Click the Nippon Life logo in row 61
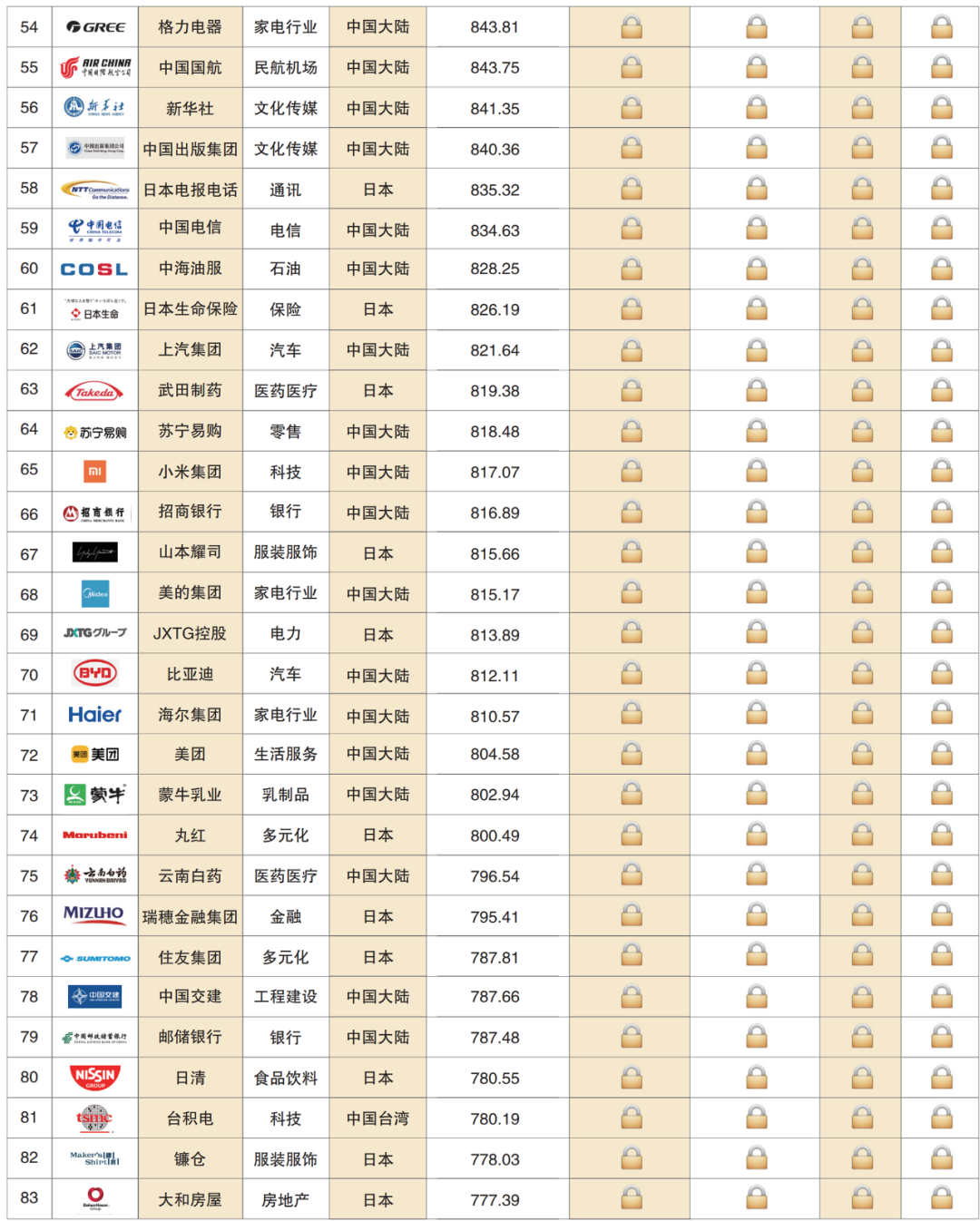 coord(94,309)
